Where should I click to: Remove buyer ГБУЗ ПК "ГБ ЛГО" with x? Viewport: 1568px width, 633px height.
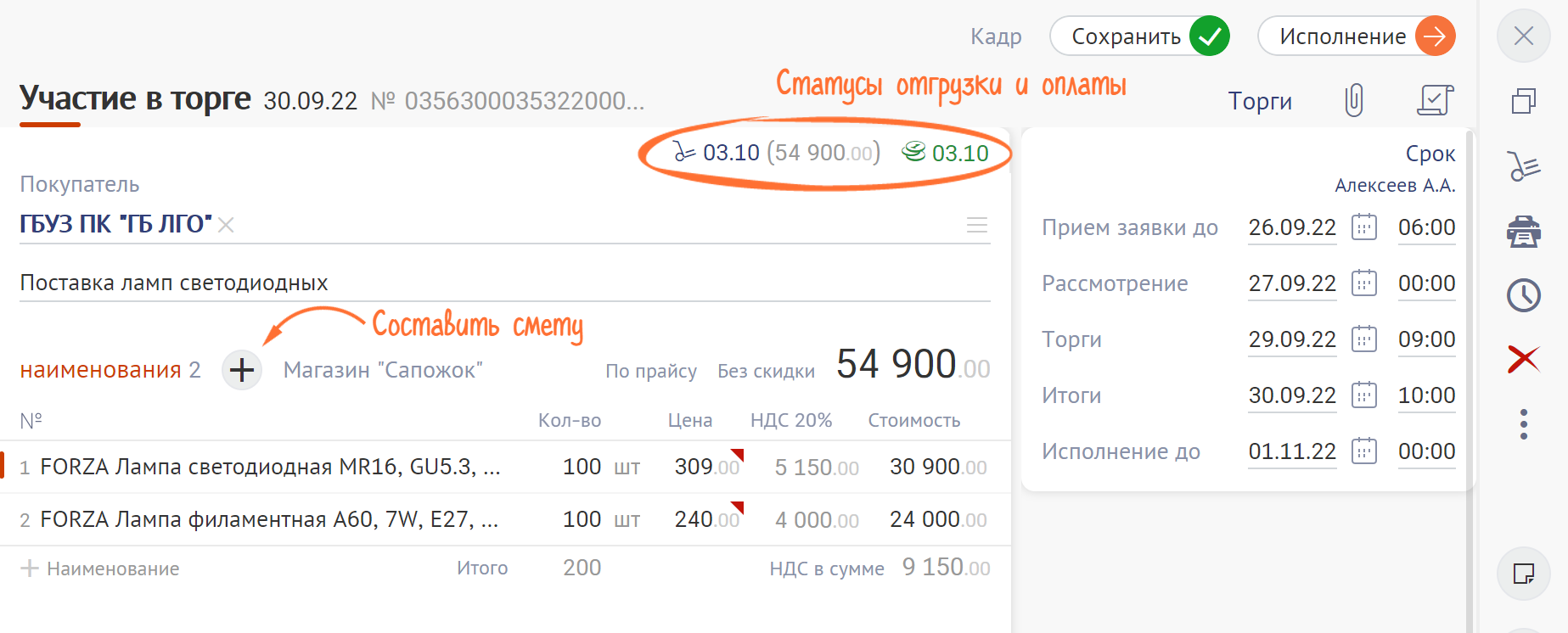226,225
